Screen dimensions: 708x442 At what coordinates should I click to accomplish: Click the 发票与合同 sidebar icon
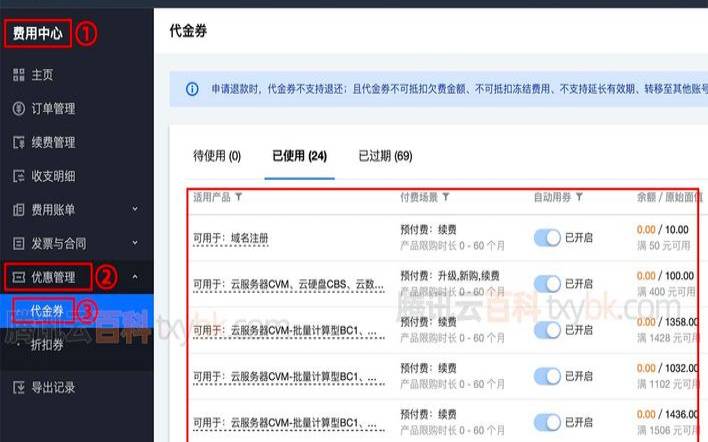[x=17, y=243]
